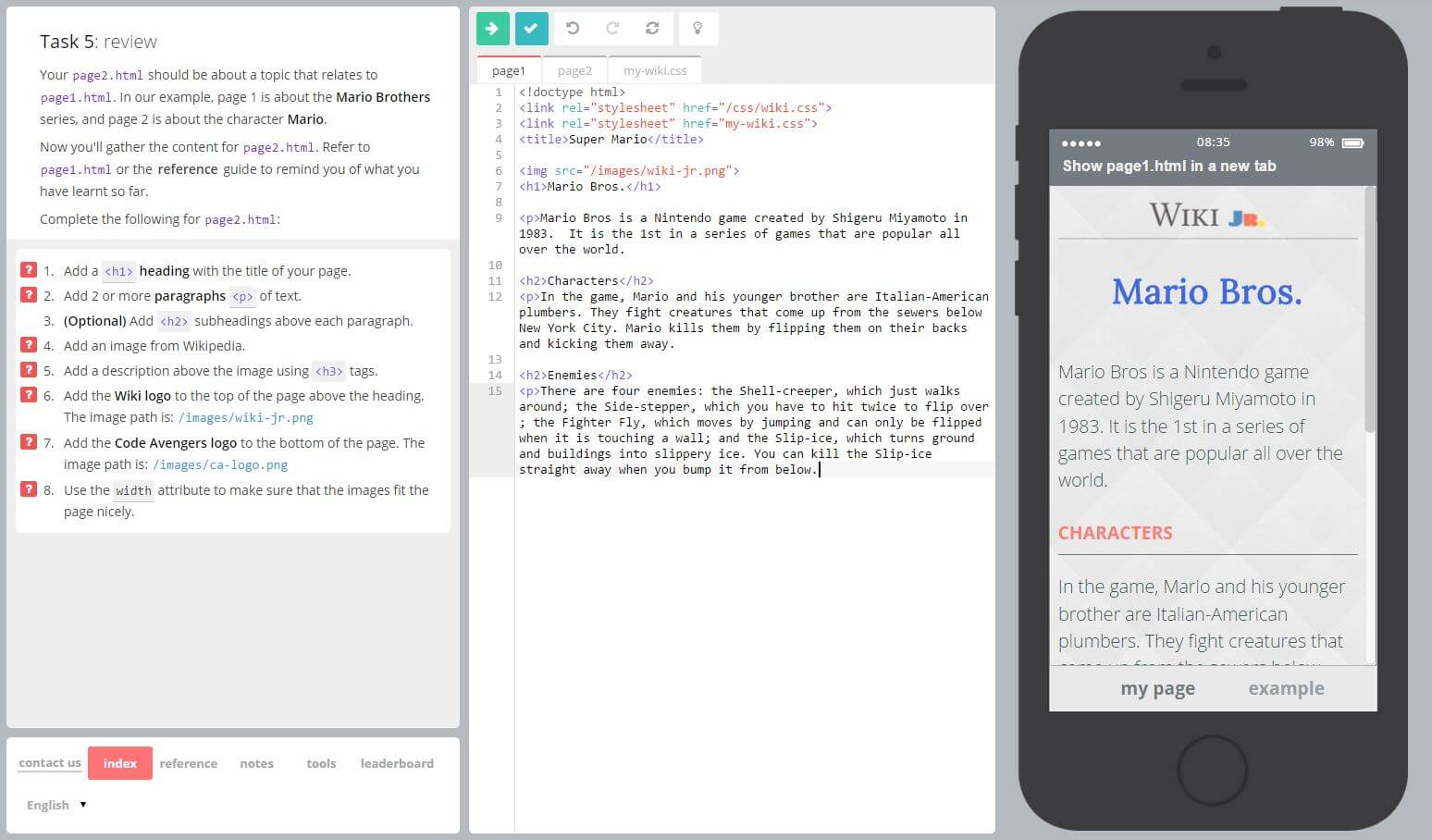
Task: Undo the last code edit
Action: coord(573,29)
